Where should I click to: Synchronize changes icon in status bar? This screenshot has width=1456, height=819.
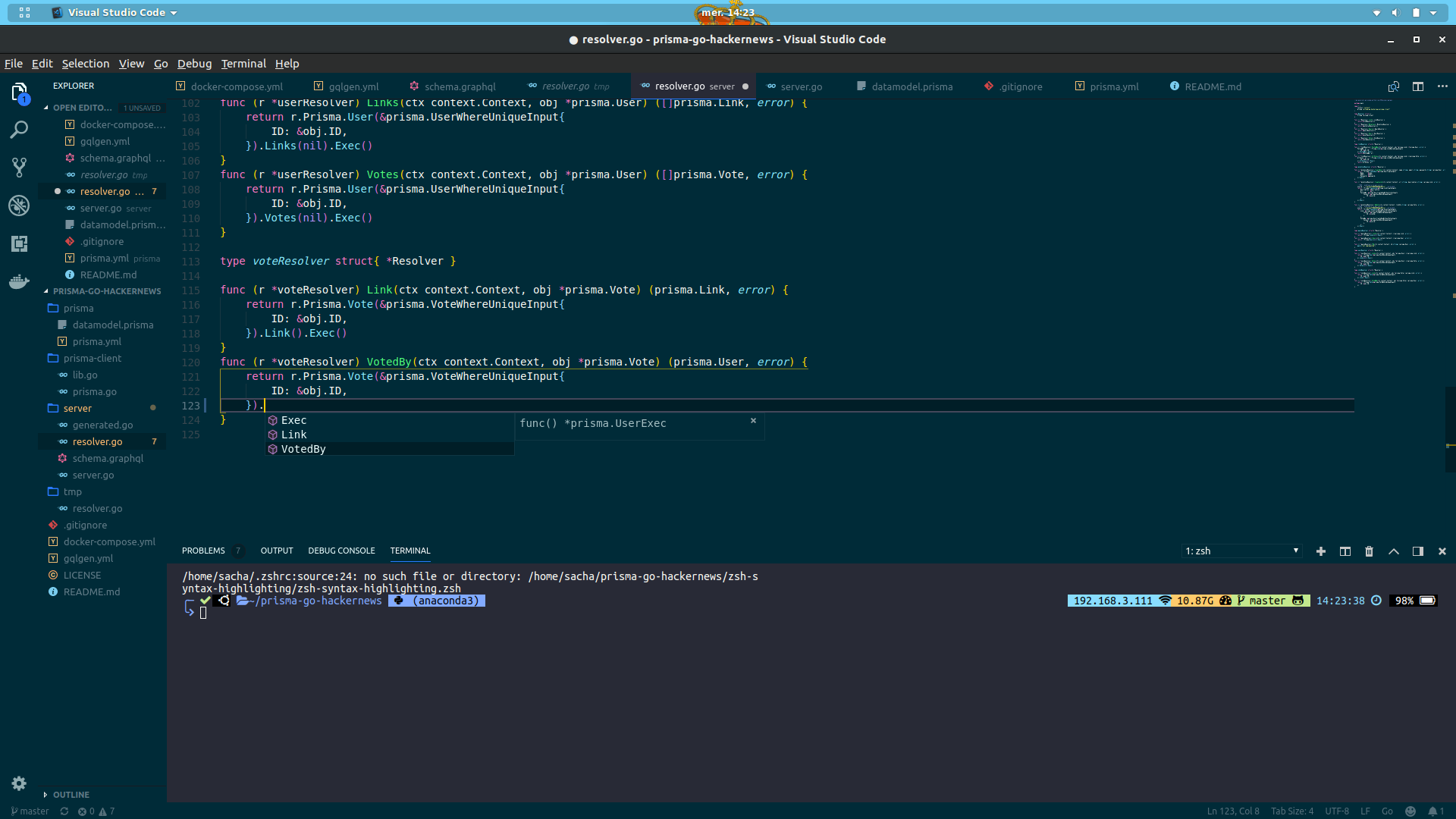point(64,811)
